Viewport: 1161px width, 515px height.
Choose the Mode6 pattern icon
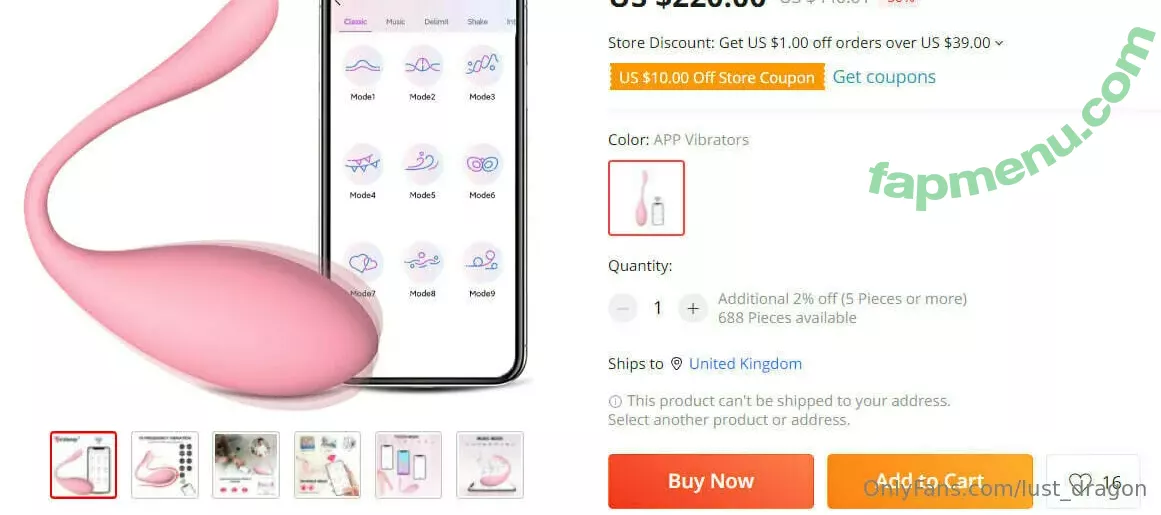[483, 164]
